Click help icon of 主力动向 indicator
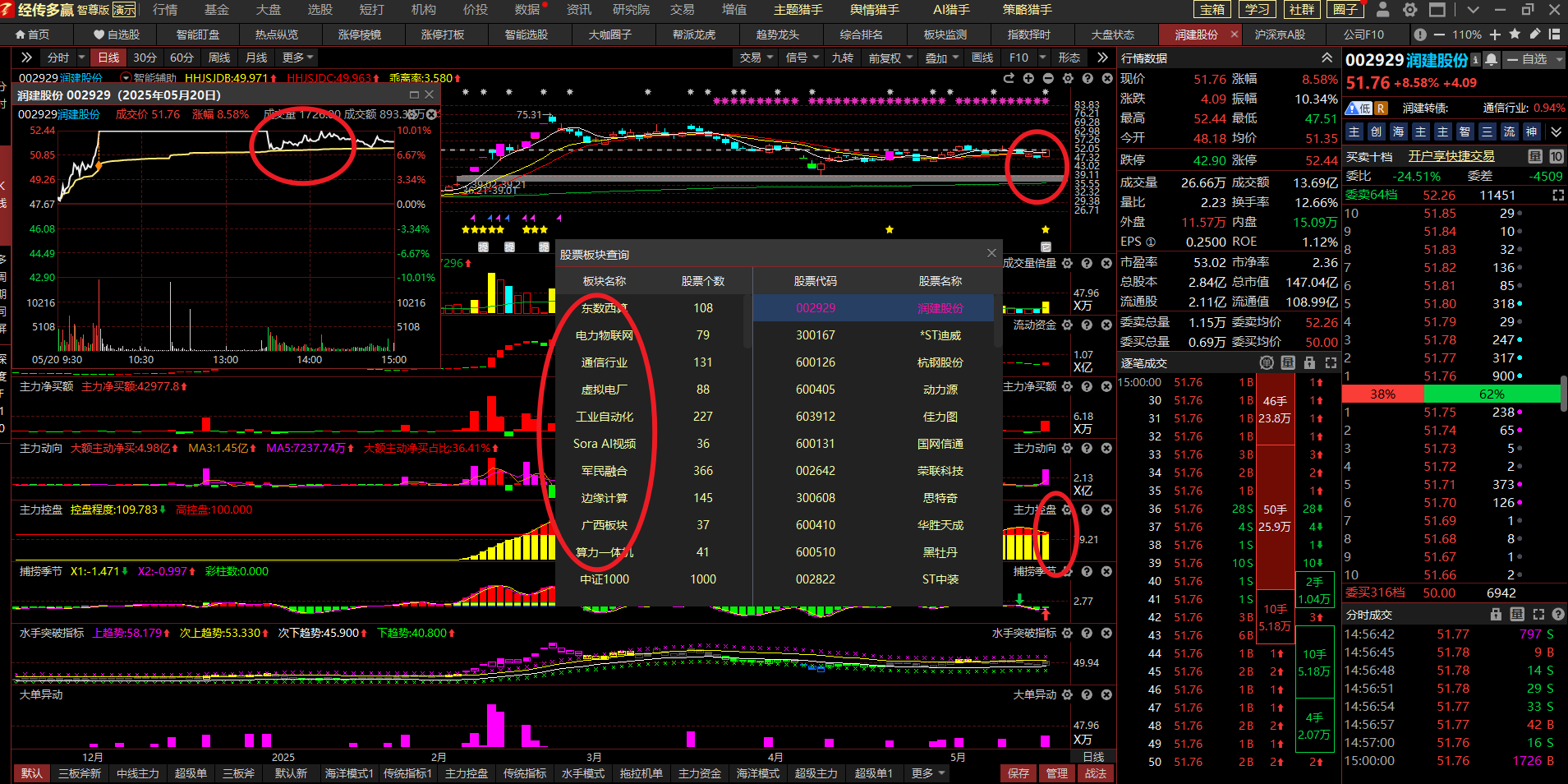Image resolution: width=1568 pixels, height=784 pixels. (x=1087, y=448)
